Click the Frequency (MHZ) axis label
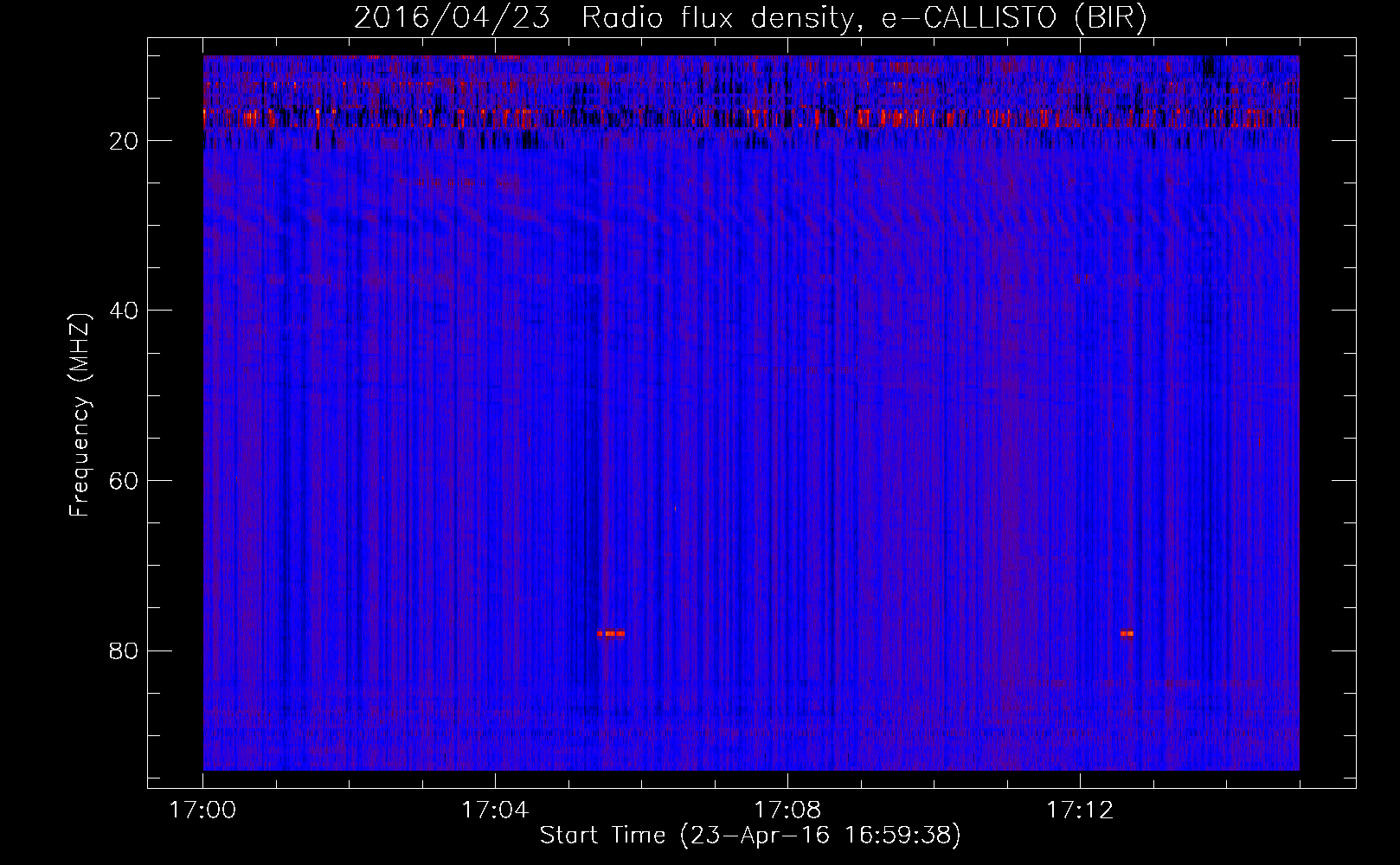This screenshot has width=1400, height=865. coord(79,415)
